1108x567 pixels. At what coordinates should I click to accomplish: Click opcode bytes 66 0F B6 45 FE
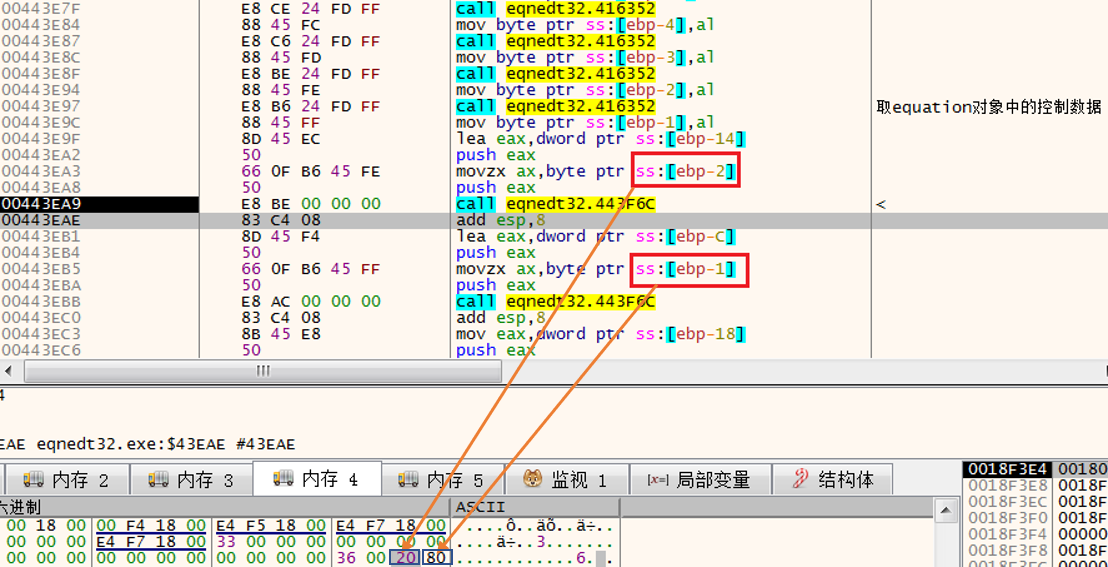(311, 171)
